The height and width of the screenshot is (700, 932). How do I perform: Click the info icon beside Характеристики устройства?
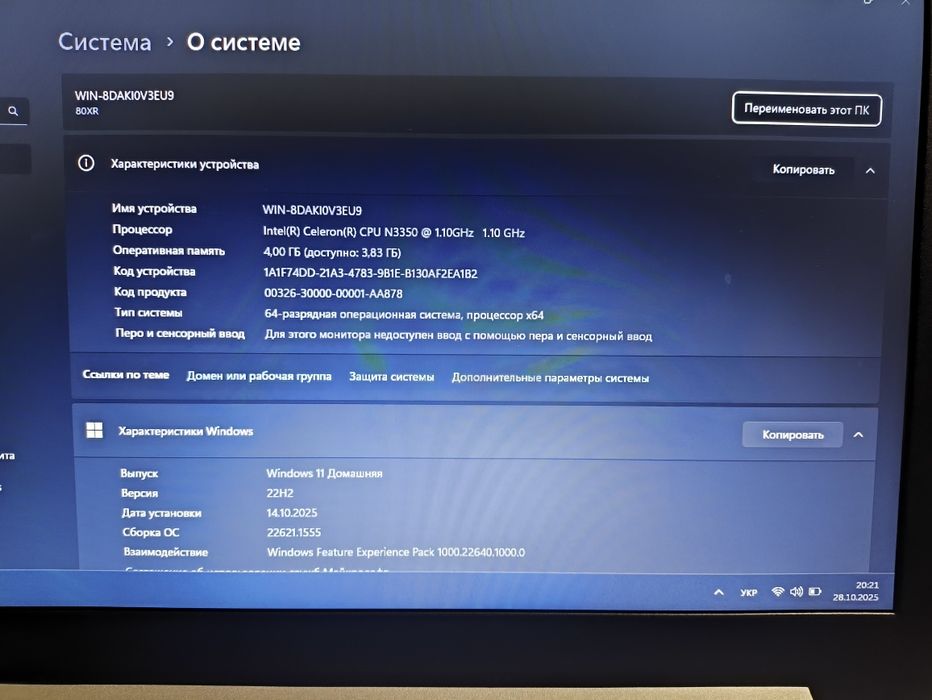(86, 163)
